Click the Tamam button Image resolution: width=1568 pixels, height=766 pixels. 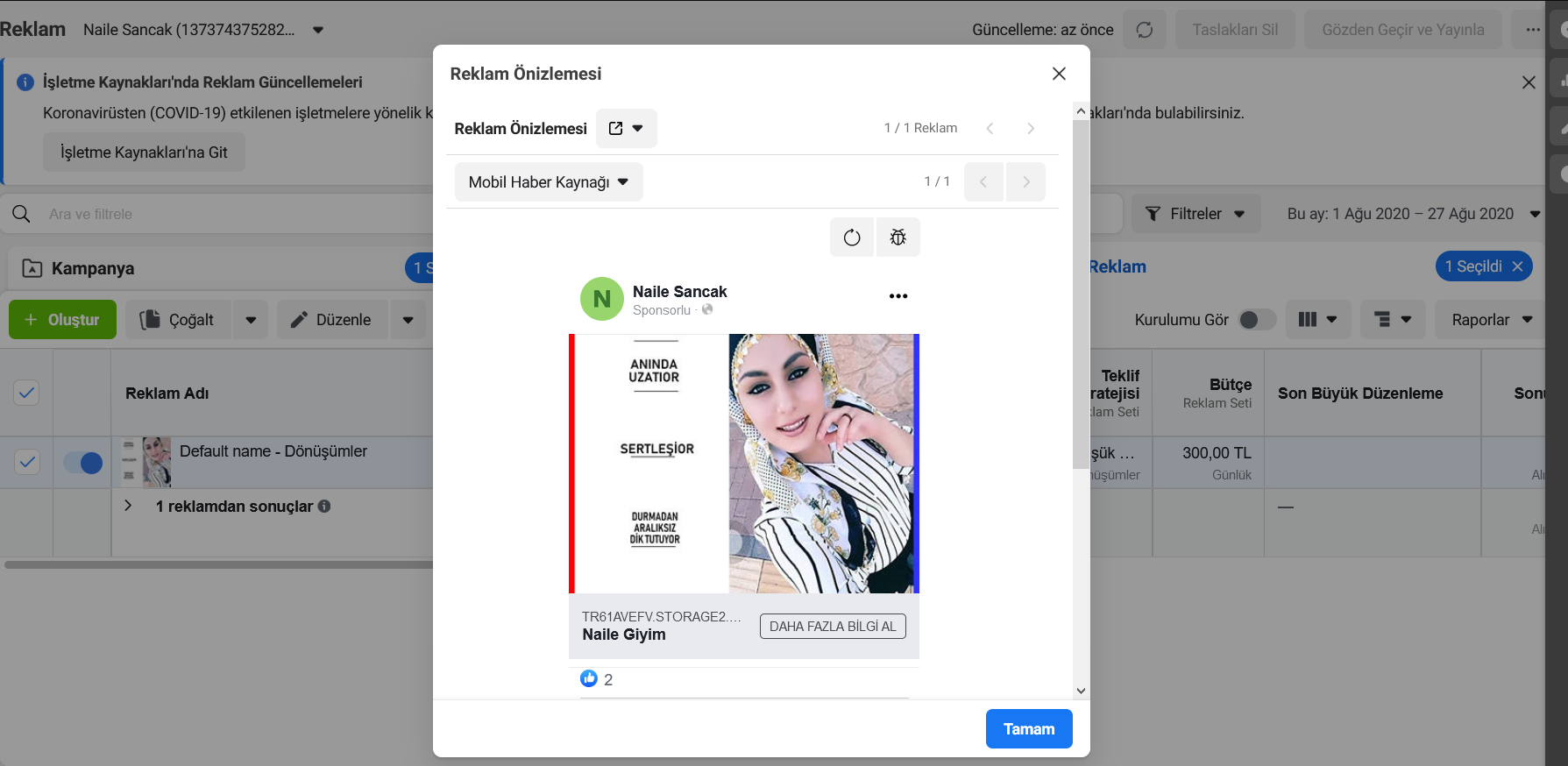(1029, 729)
